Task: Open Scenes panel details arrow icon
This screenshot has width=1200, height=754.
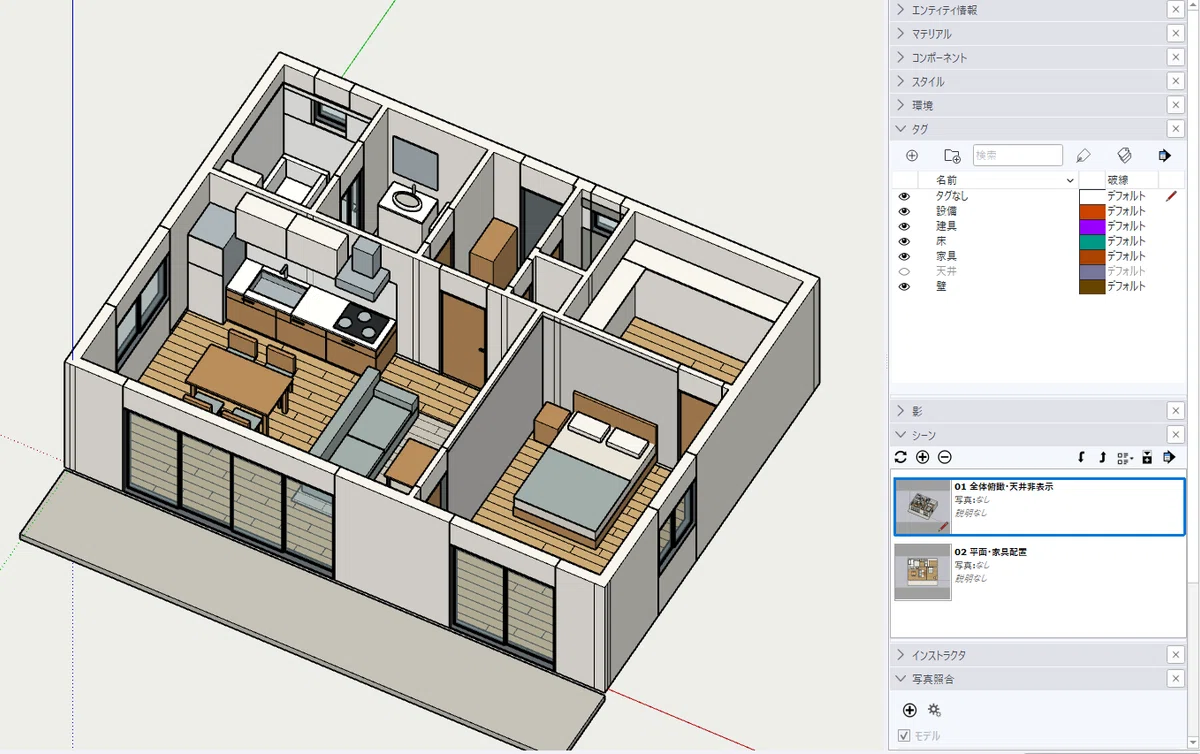Action: click(x=1168, y=457)
